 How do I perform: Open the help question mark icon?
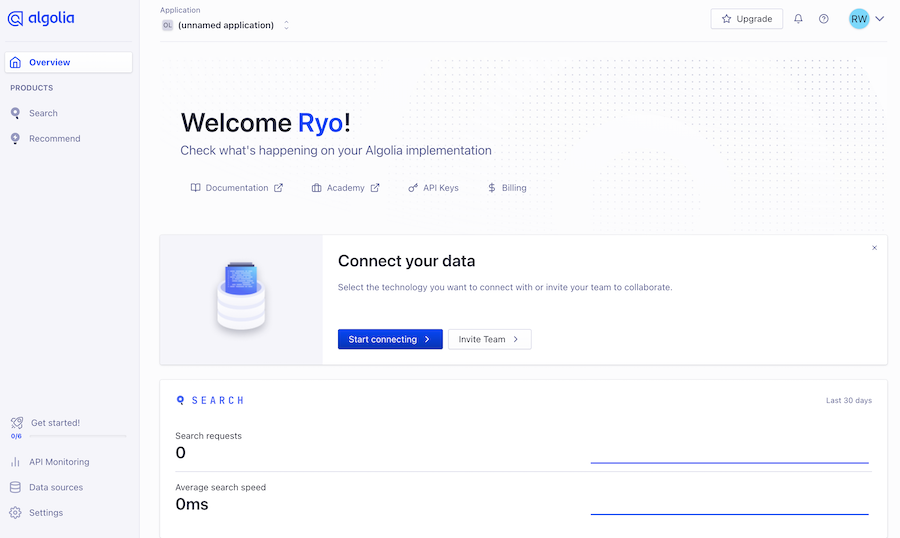click(824, 19)
